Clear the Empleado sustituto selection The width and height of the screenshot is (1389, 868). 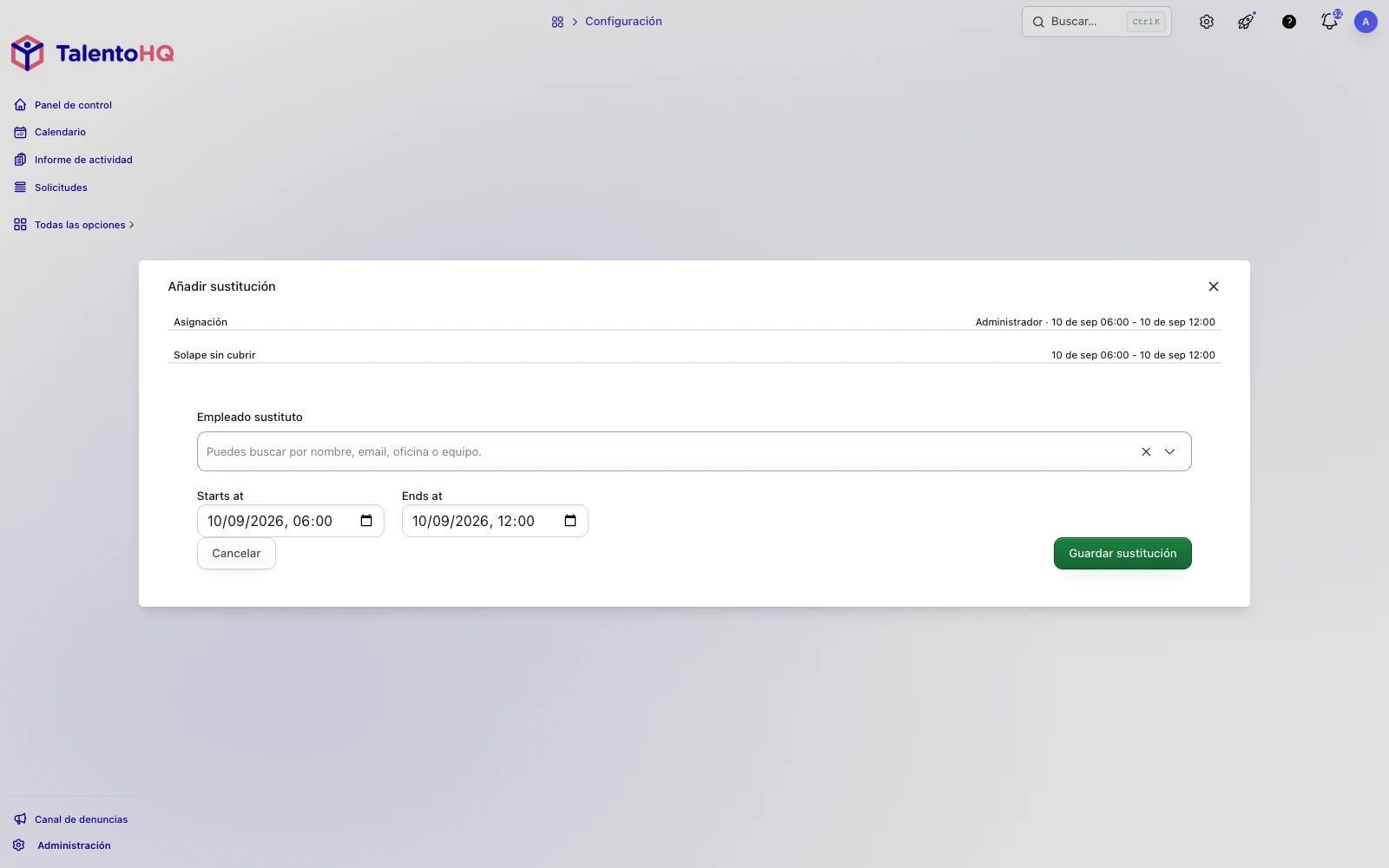1146,451
